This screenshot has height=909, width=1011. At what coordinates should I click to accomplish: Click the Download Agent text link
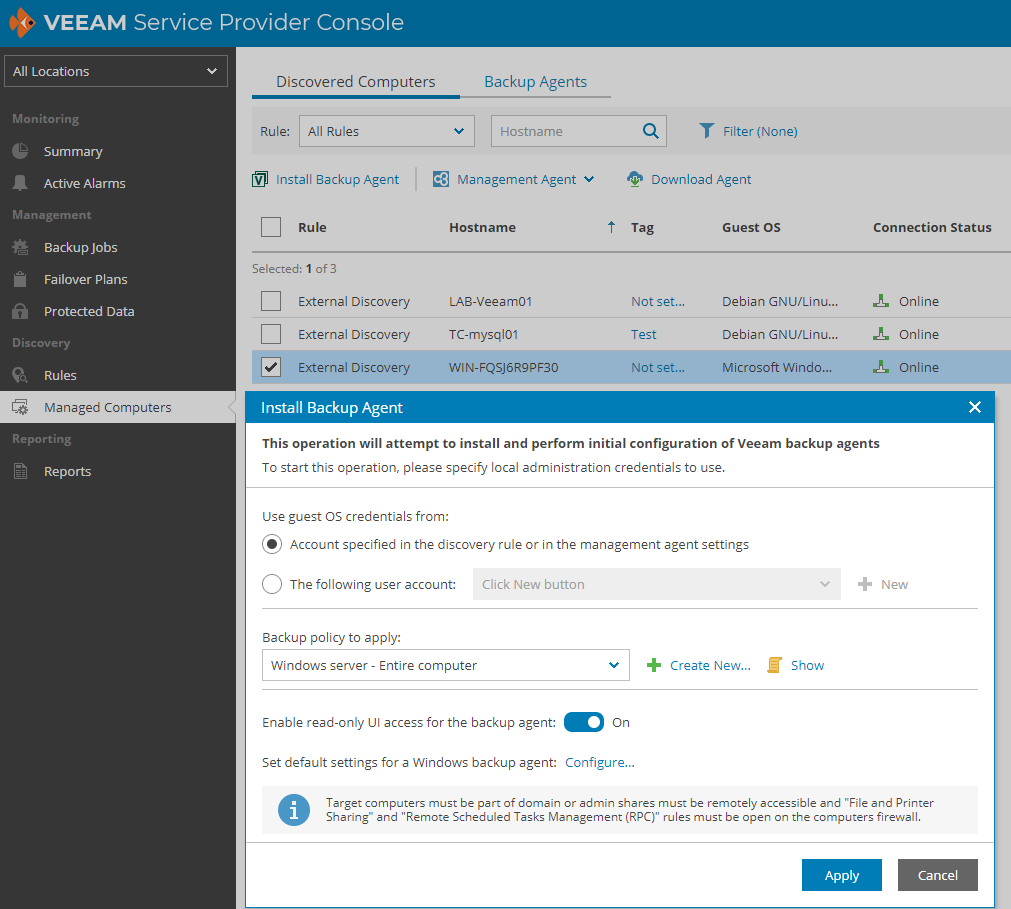click(701, 179)
